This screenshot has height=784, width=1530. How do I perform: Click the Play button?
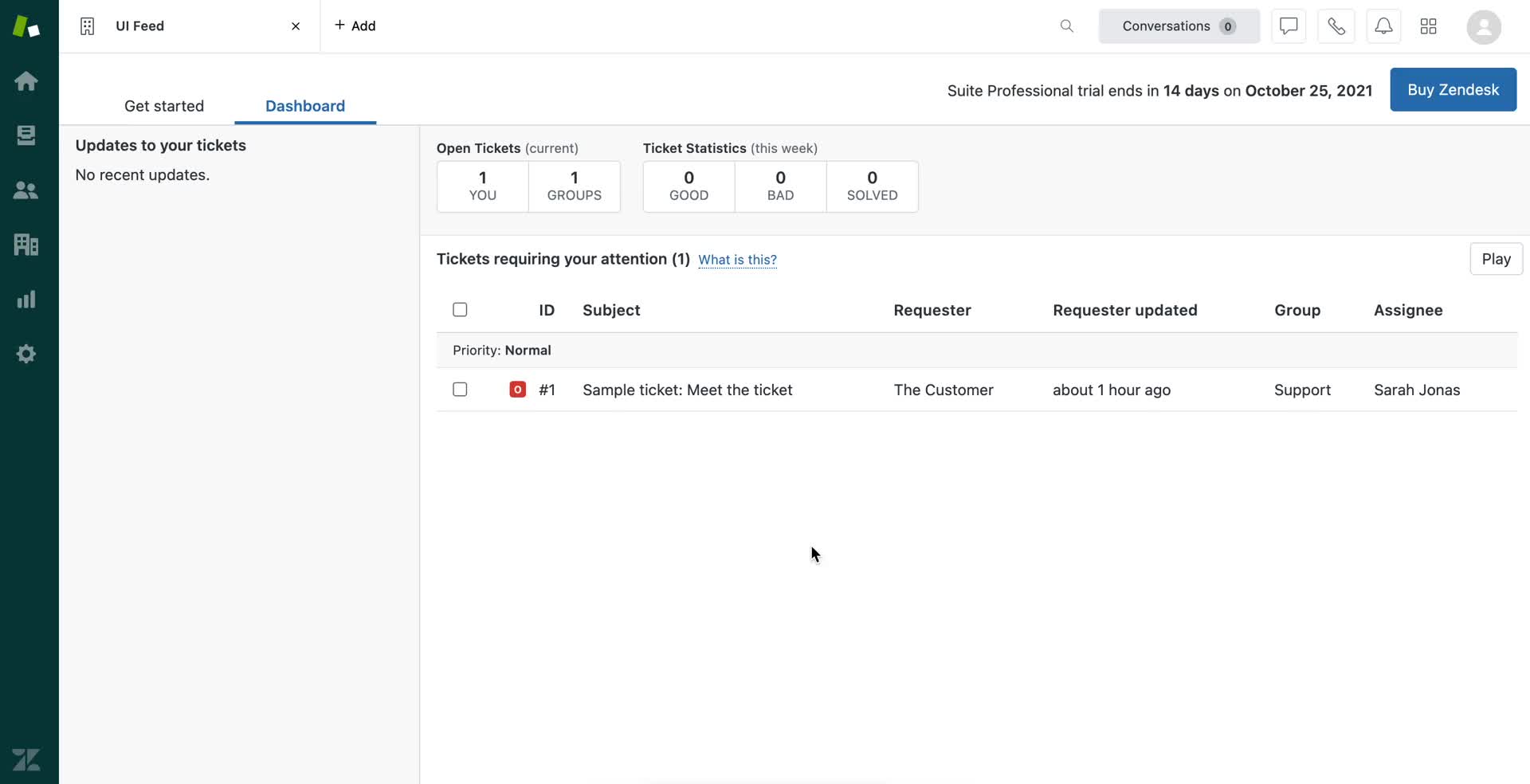1496,259
